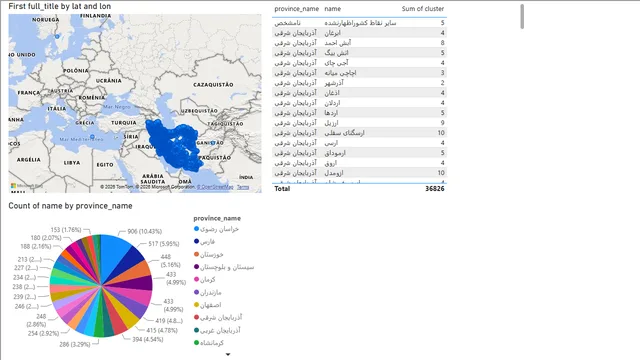Viewport: 640px width, 360px height.
Task: Click the 517 (5.95%) data label
Action: point(164,244)
